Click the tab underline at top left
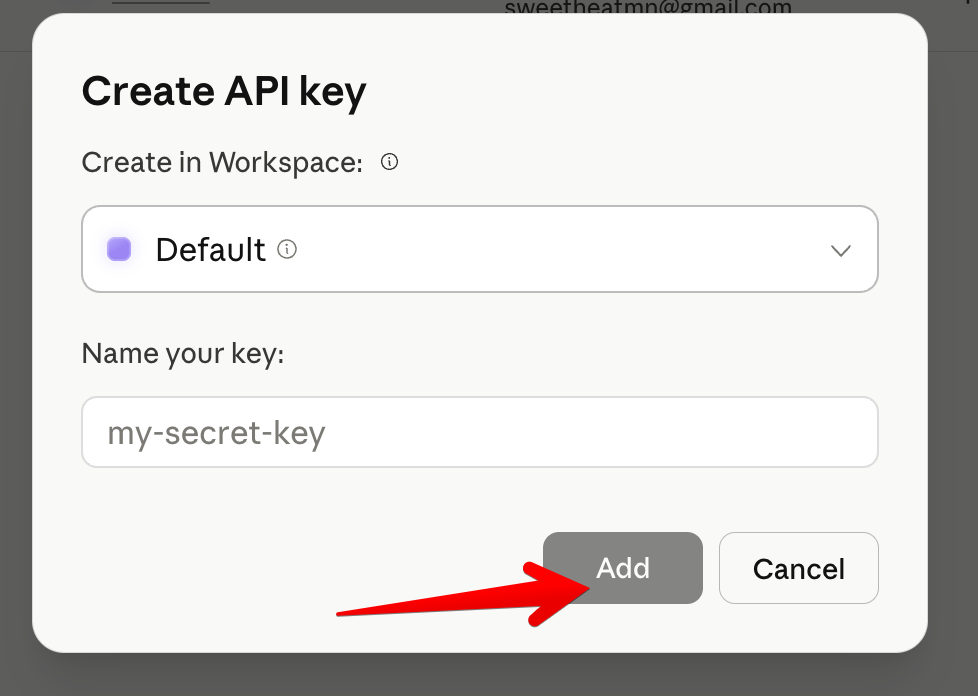 coord(160,3)
